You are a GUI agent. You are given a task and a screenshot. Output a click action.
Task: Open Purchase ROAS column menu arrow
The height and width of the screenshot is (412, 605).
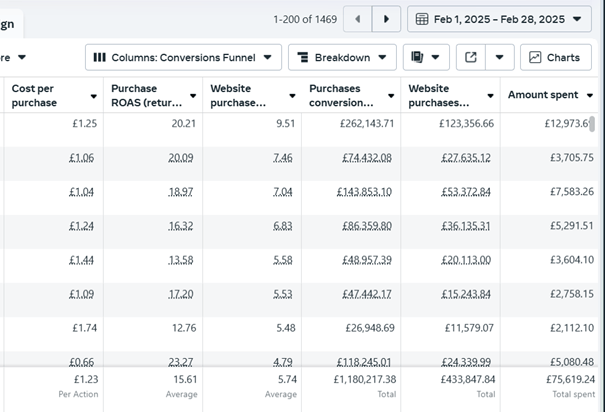coord(192,96)
